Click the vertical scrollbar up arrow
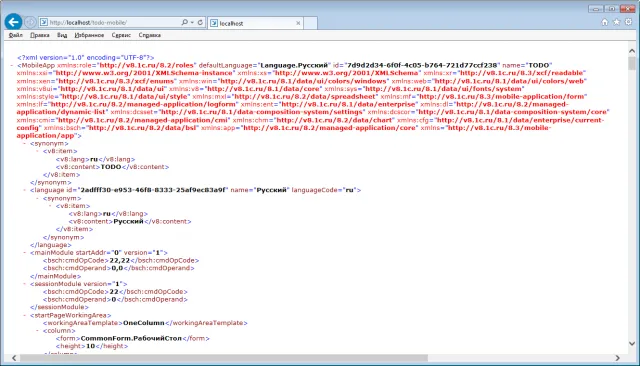This screenshot has height=366, width=640. 632,51
